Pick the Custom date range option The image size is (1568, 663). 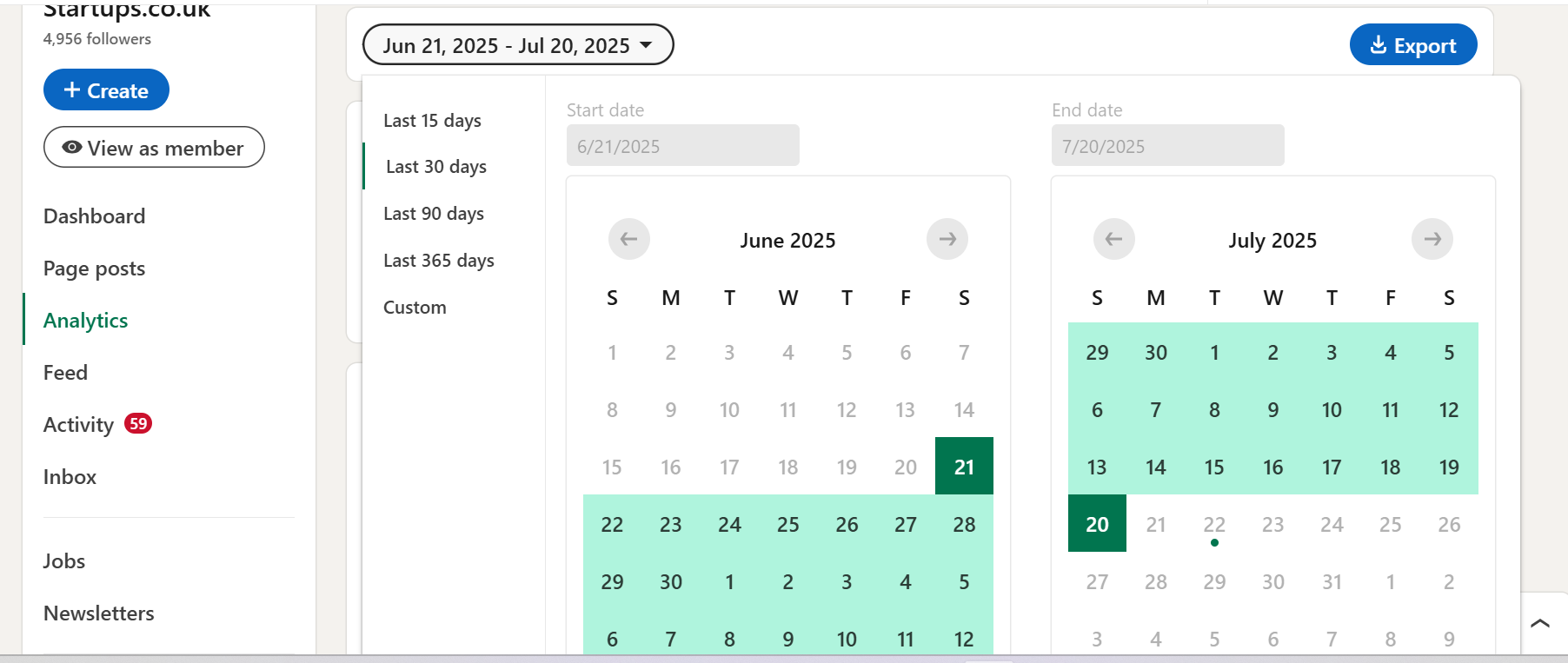tap(415, 308)
